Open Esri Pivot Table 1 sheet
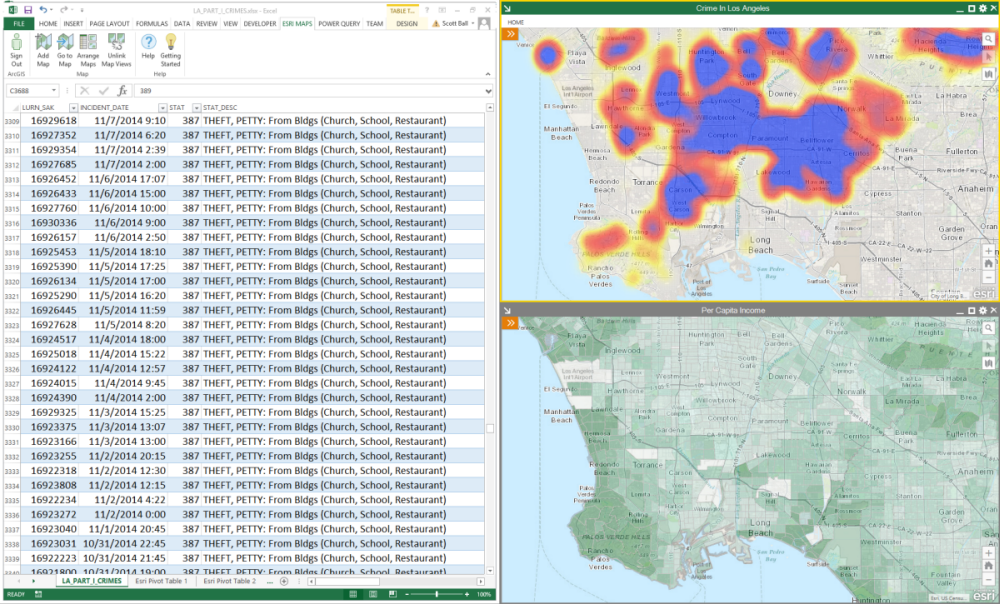This screenshot has height=604, width=1000. (x=162, y=581)
